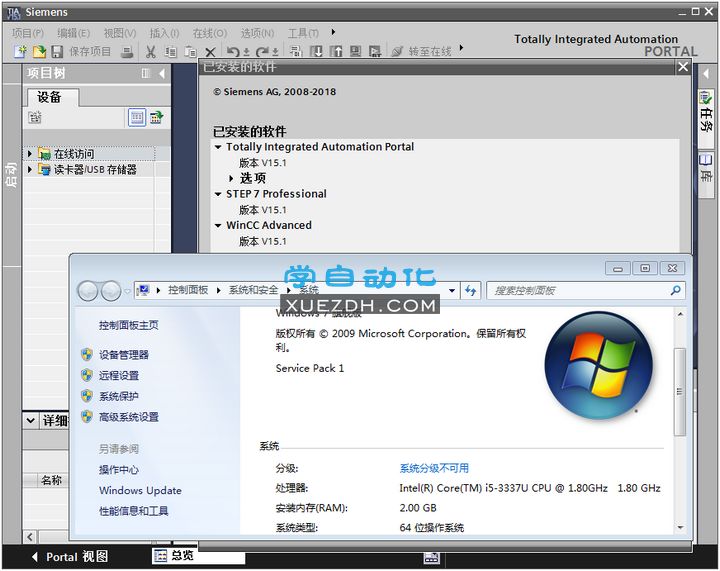The width and height of the screenshot is (720, 571).
Task: Expand the right task card arrow
Action: [706, 73]
